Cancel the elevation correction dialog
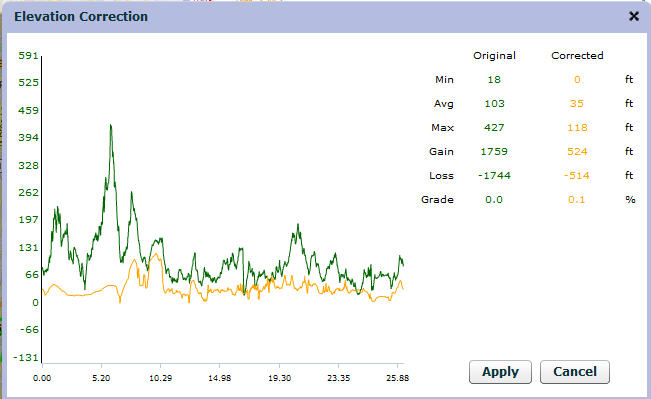Image resolution: width=651 pixels, height=399 pixels. (x=575, y=372)
